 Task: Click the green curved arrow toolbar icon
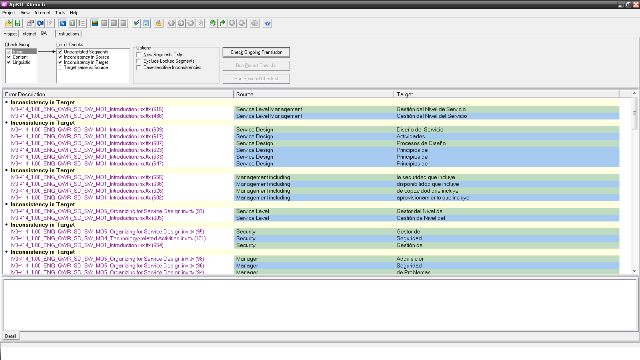tap(222, 23)
